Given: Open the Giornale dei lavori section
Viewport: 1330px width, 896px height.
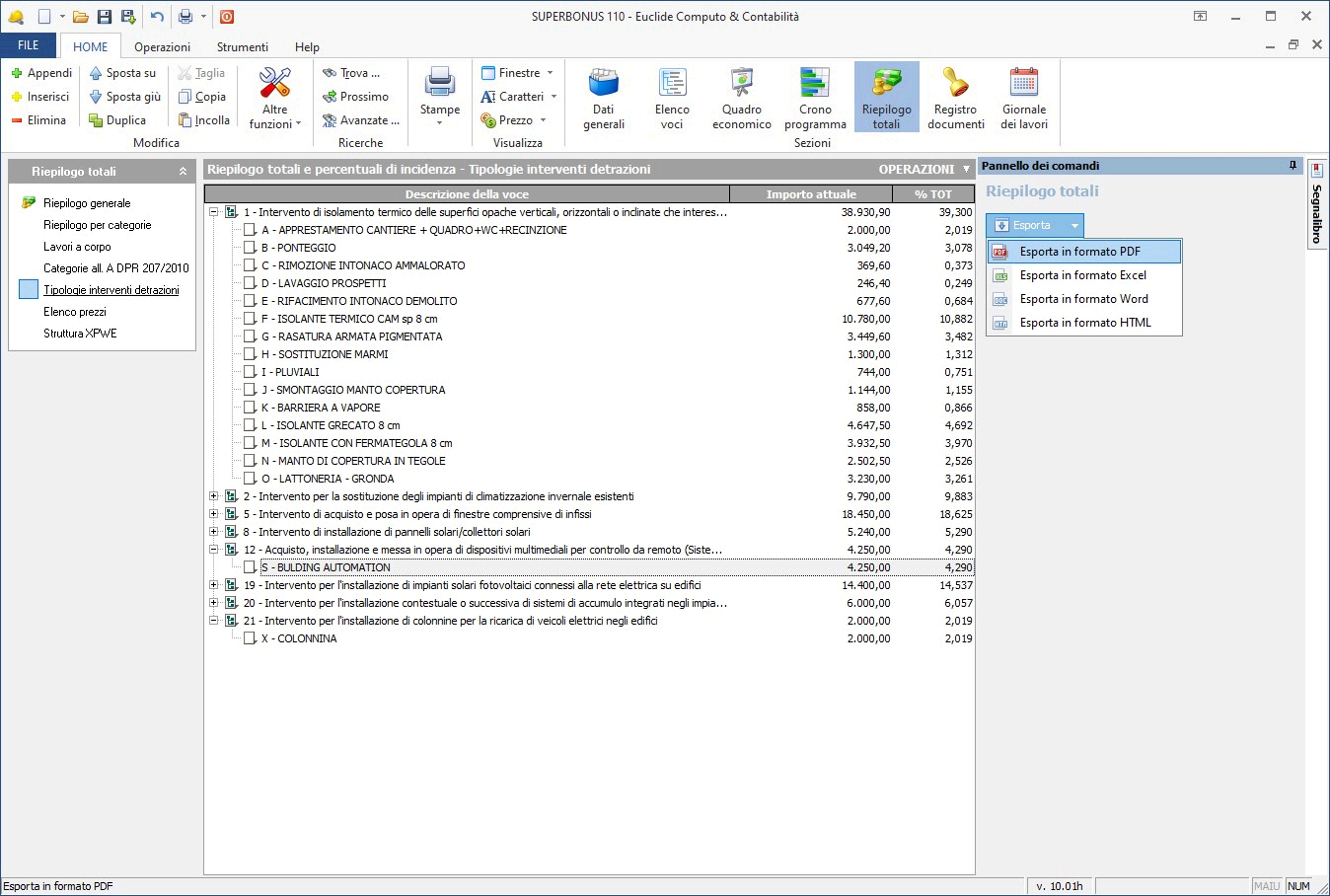Looking at the screenshot, I should tap(1024, 98).
